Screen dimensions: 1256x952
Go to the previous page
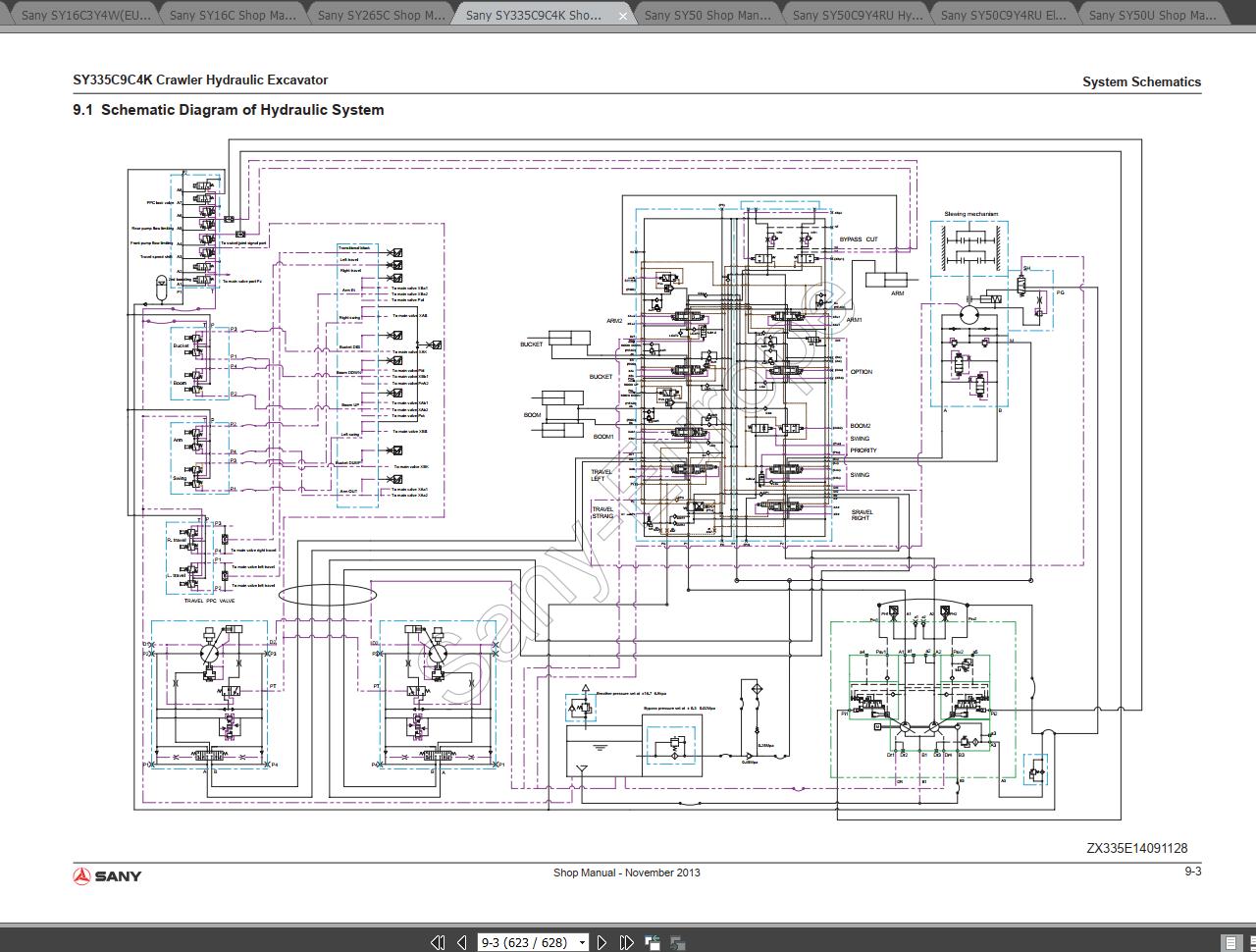click(x=461, y=942)
